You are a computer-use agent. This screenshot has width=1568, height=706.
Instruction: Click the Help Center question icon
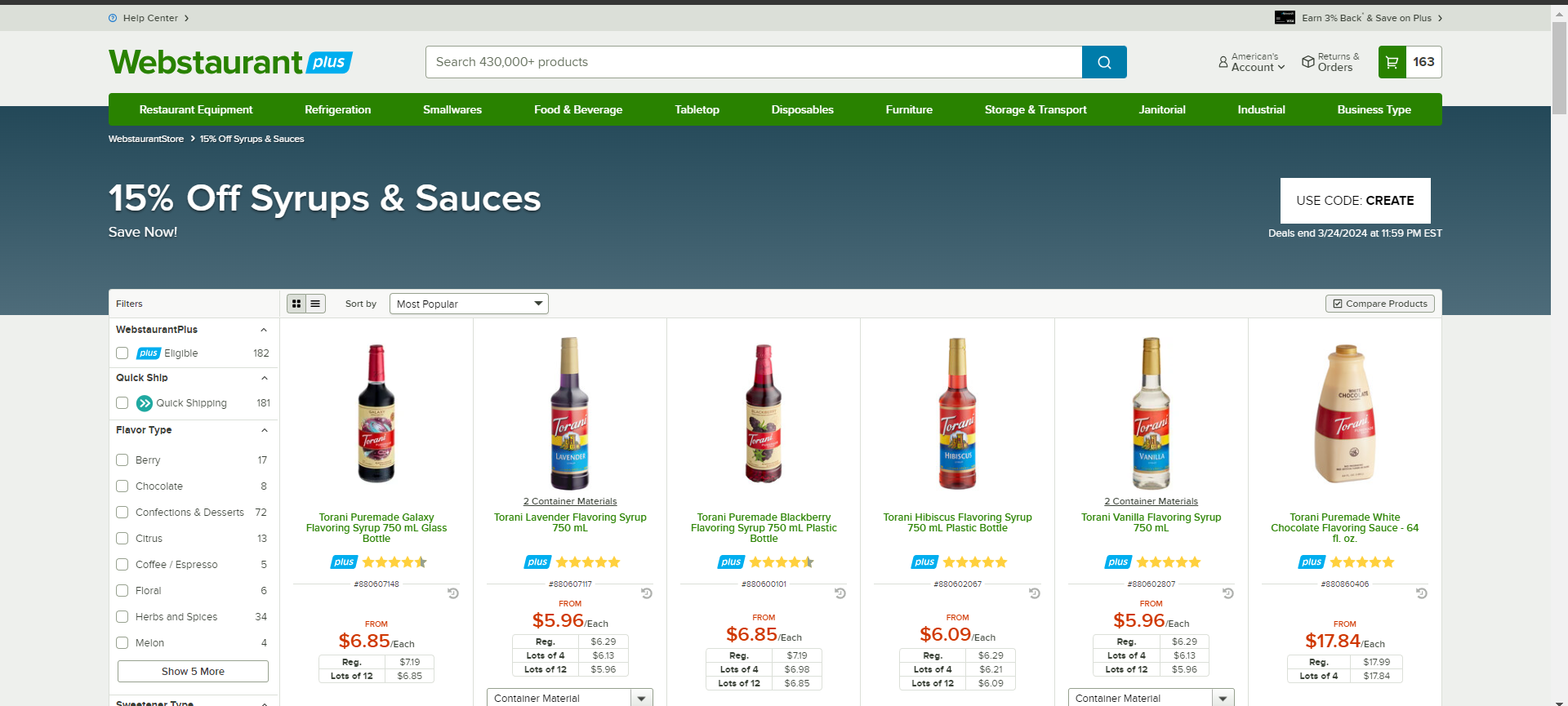point(113,18)
